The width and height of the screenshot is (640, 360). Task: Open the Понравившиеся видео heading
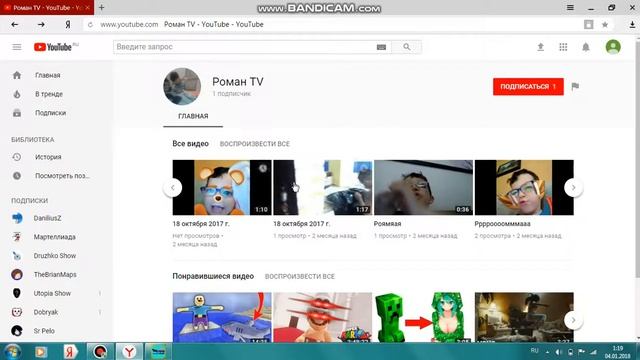pyautogui.click(x=213, y=276)
